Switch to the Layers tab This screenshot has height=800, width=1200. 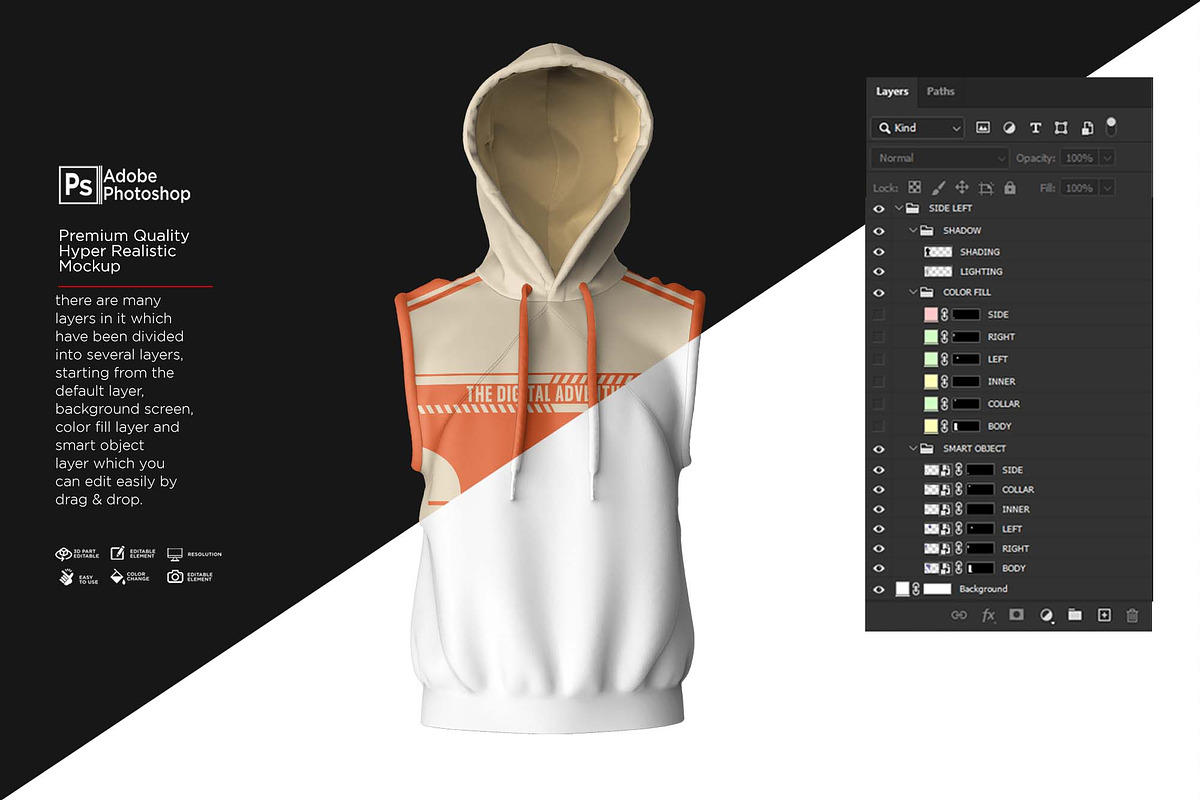point(892,91)
